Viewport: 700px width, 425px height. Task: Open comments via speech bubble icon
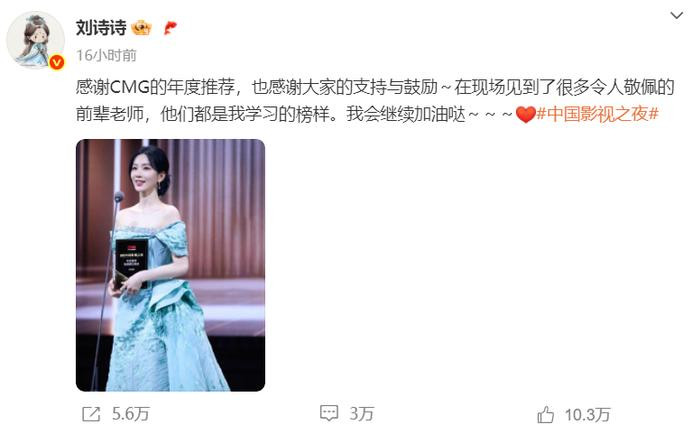(x=329, y=413)
